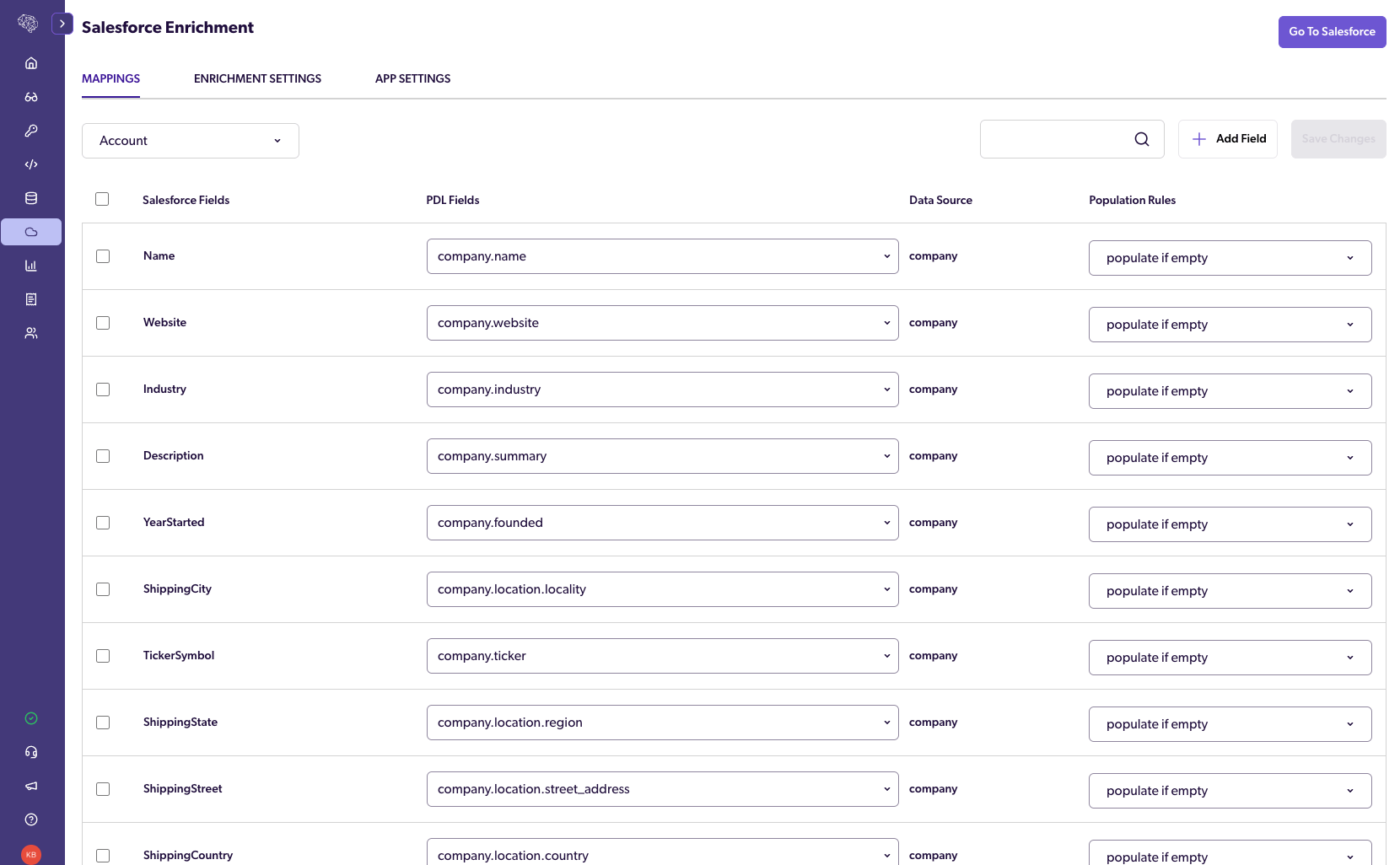Check the ShippingCity row checkbox
Screen dimensions: 1400x865
(103, 589)
